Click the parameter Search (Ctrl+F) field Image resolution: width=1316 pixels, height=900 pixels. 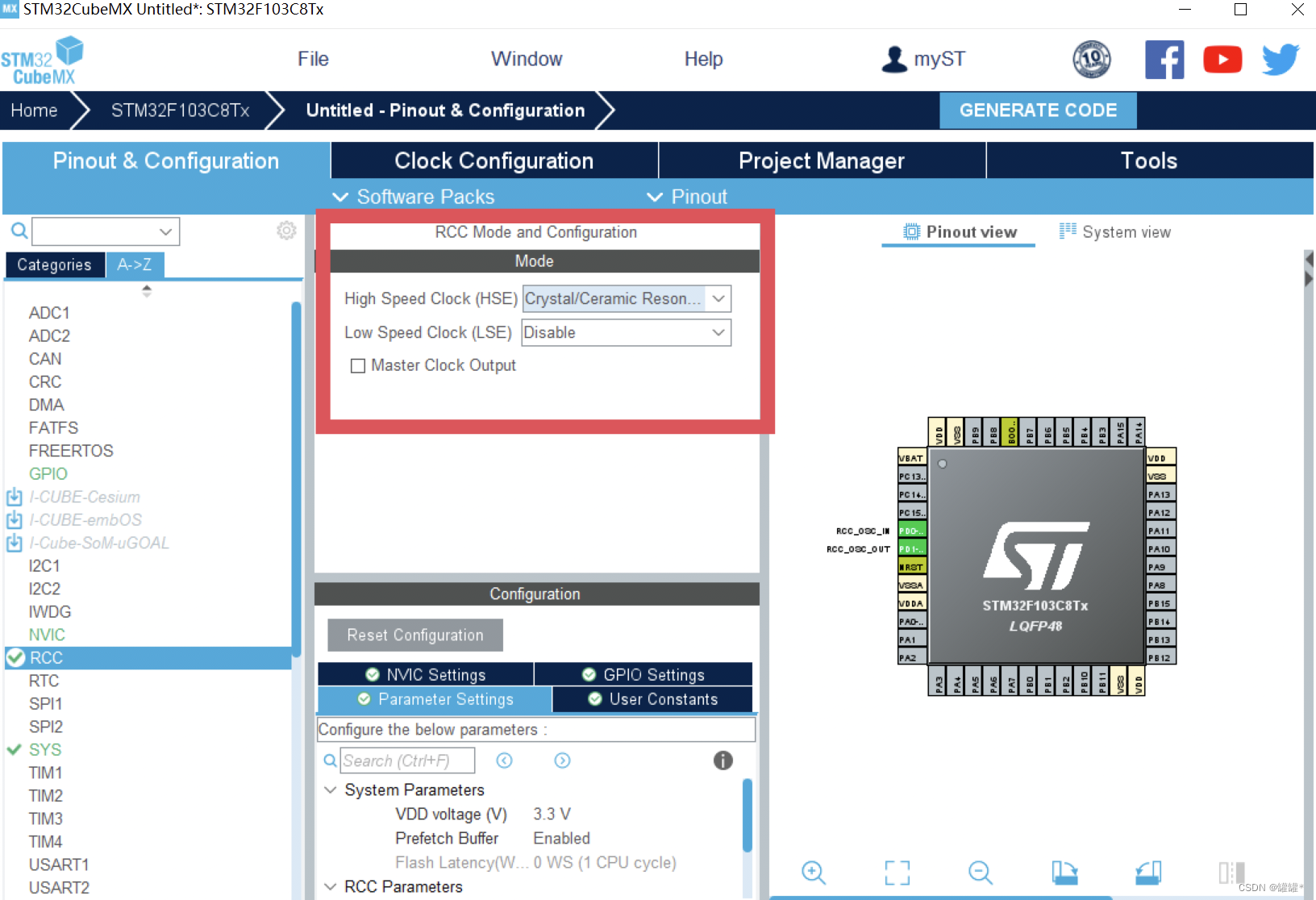407,760
